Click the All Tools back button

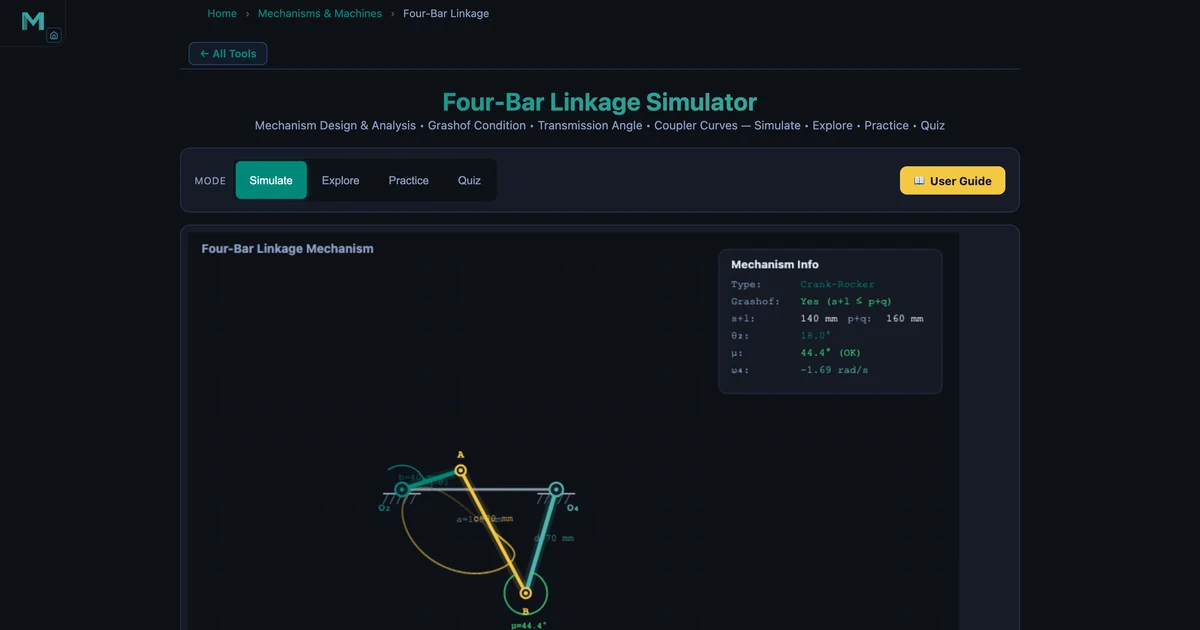coord(228,54)
